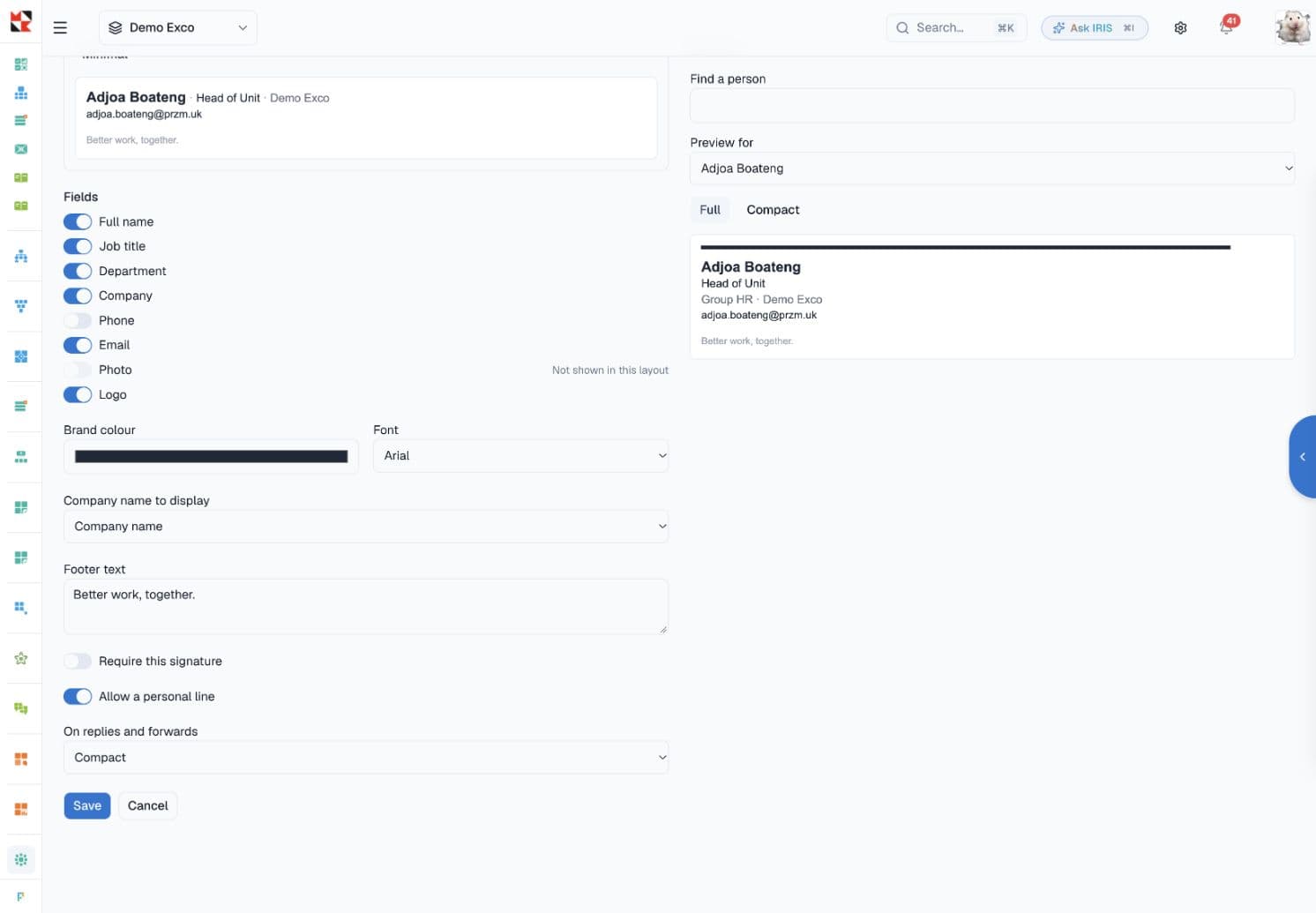Enable the Require this signature toggle
Viewport: 1316px width, 913px height.
coord(78,661)
